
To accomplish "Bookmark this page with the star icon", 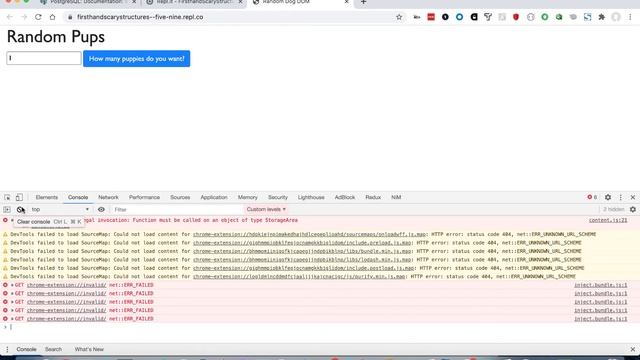I will pos(399,17).
